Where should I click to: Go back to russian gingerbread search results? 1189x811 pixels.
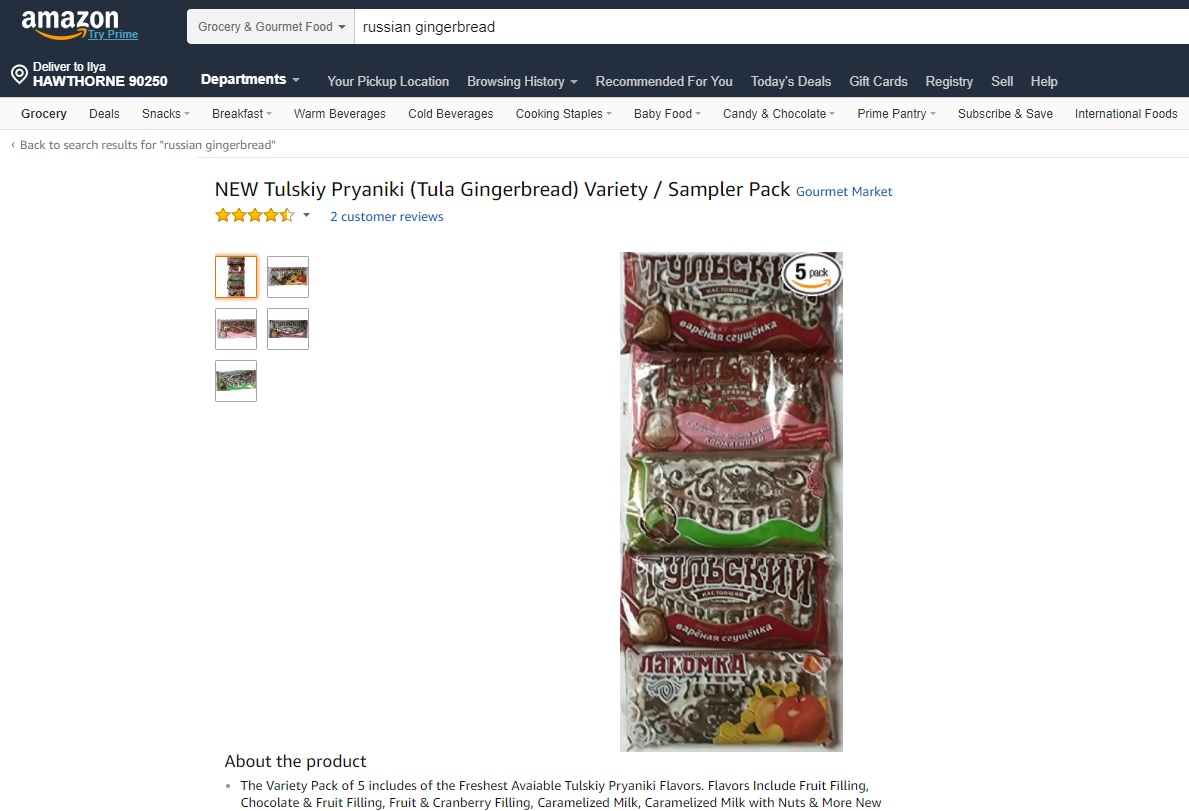click(143, 145)
